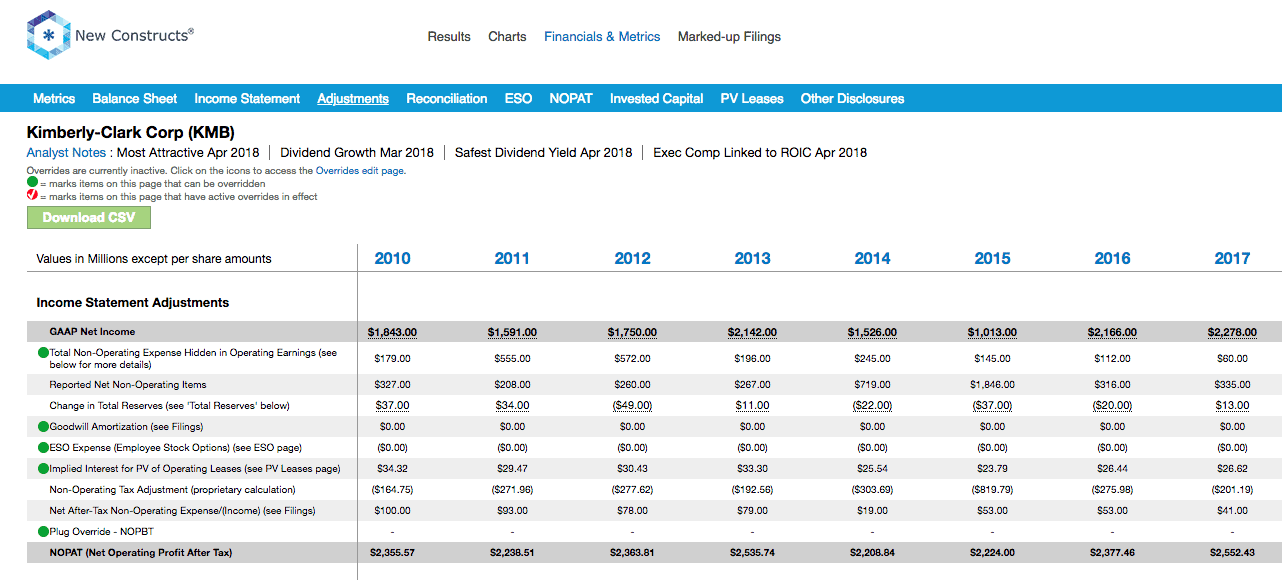The width and height of the screenshot is (1282, 580).
Task: Click the red legend icon for active overrides
Action: click(32, 197)
